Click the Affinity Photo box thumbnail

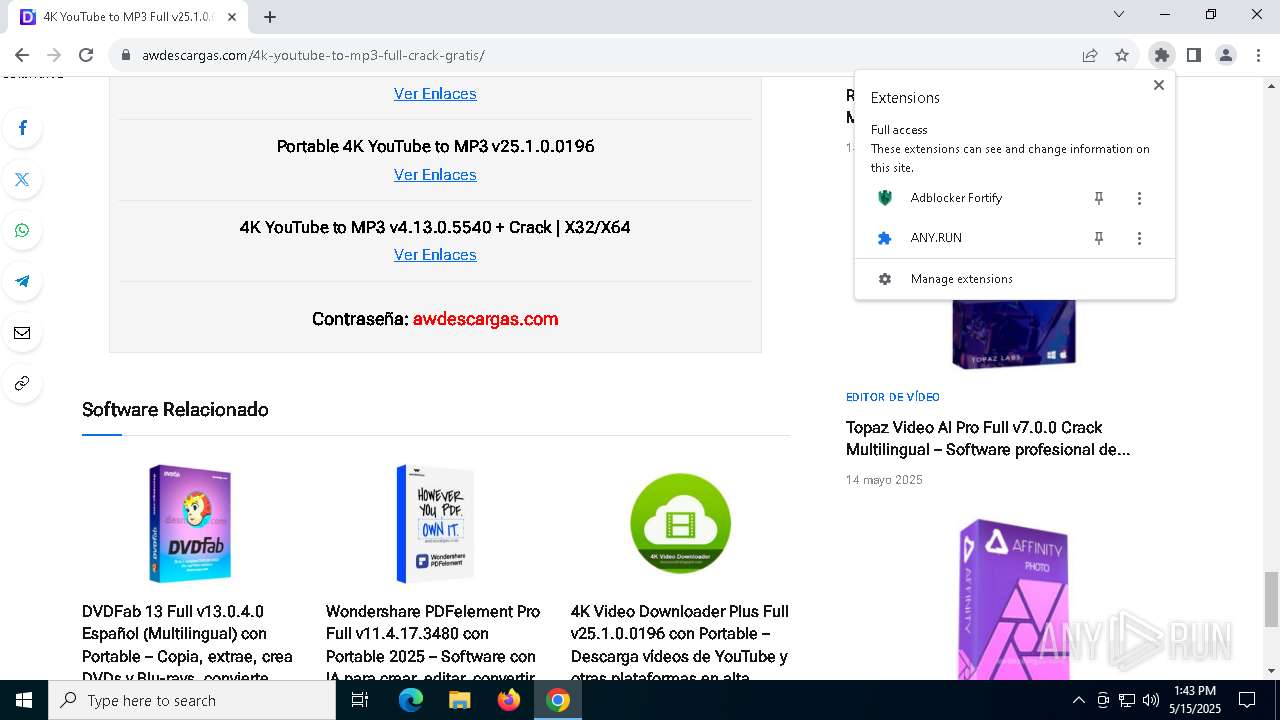[1013, 600]
